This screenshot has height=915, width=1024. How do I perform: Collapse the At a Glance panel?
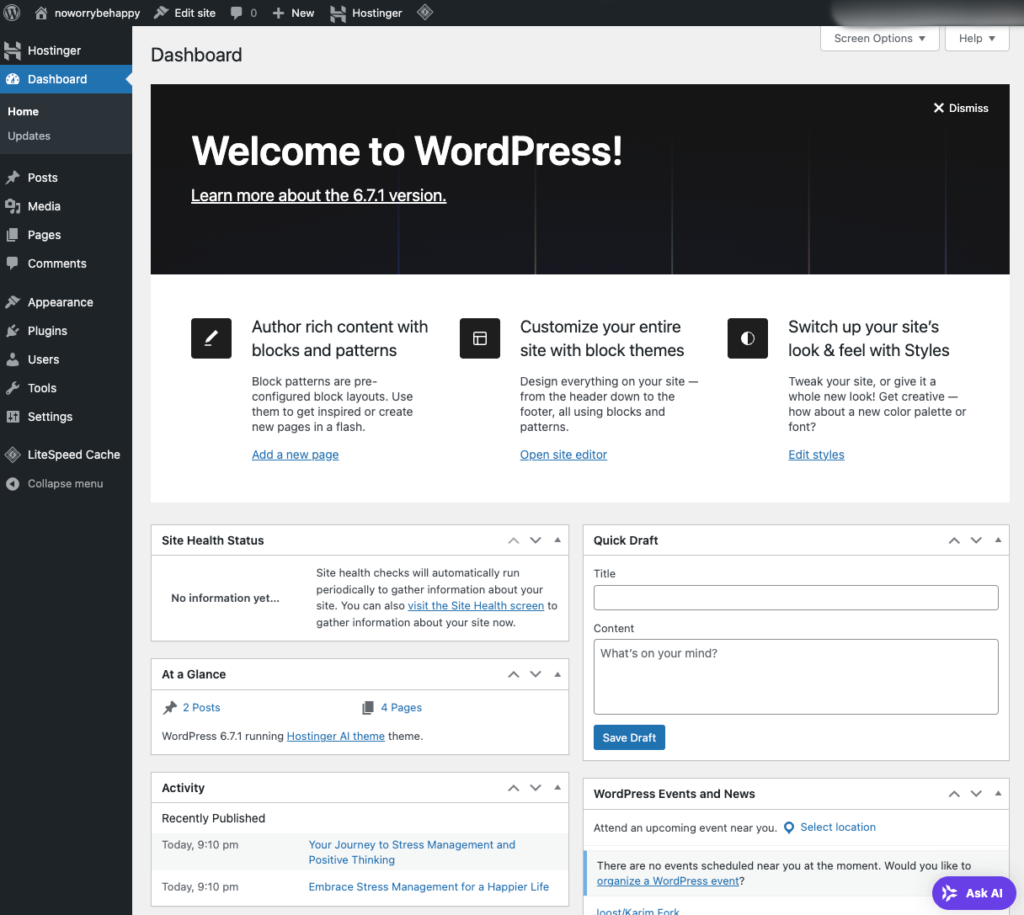558,674
